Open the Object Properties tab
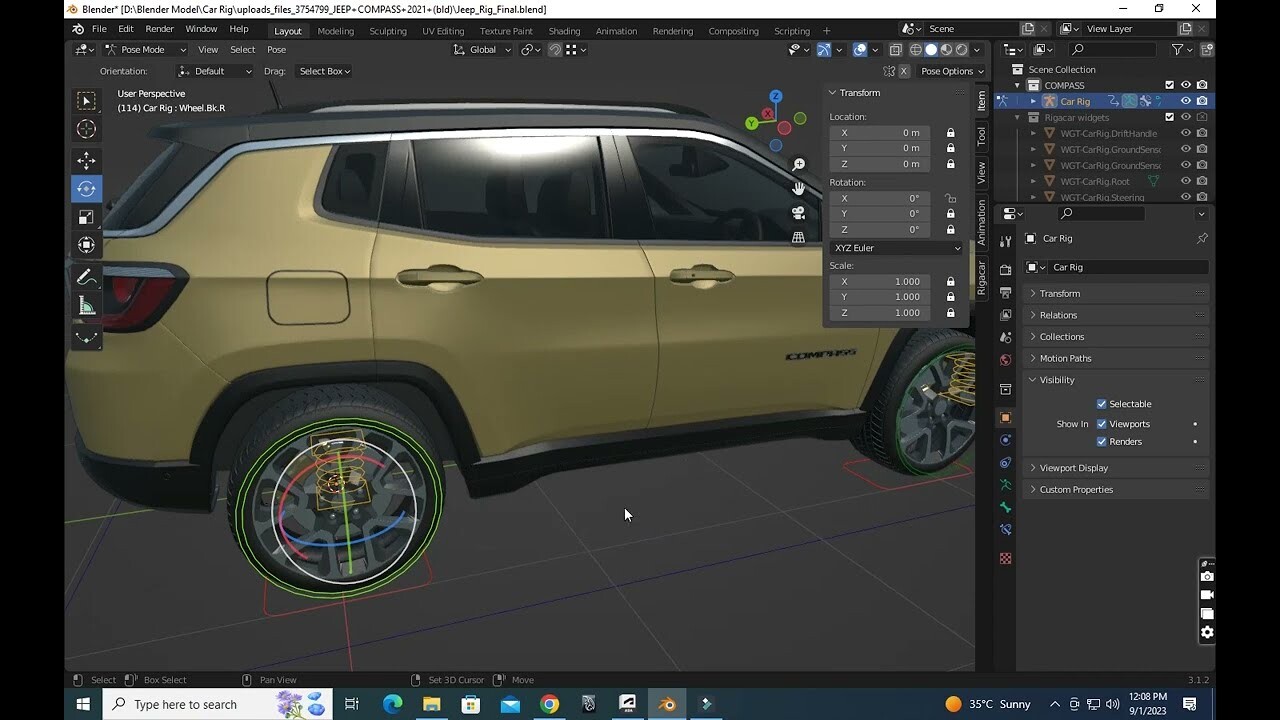 click(1005, 417)
